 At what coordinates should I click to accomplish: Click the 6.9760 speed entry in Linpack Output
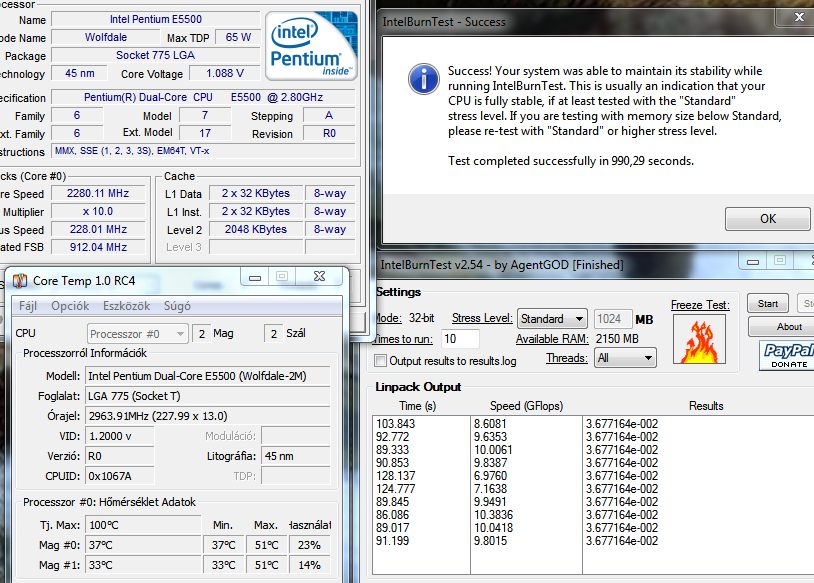[490, 476]
